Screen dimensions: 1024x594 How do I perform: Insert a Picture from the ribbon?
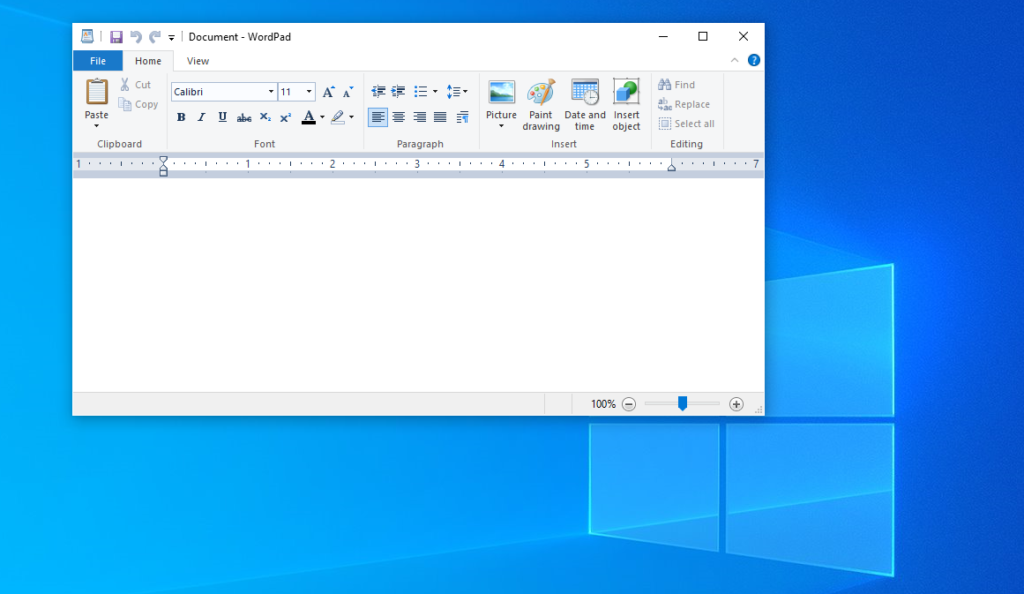[501, 93]
